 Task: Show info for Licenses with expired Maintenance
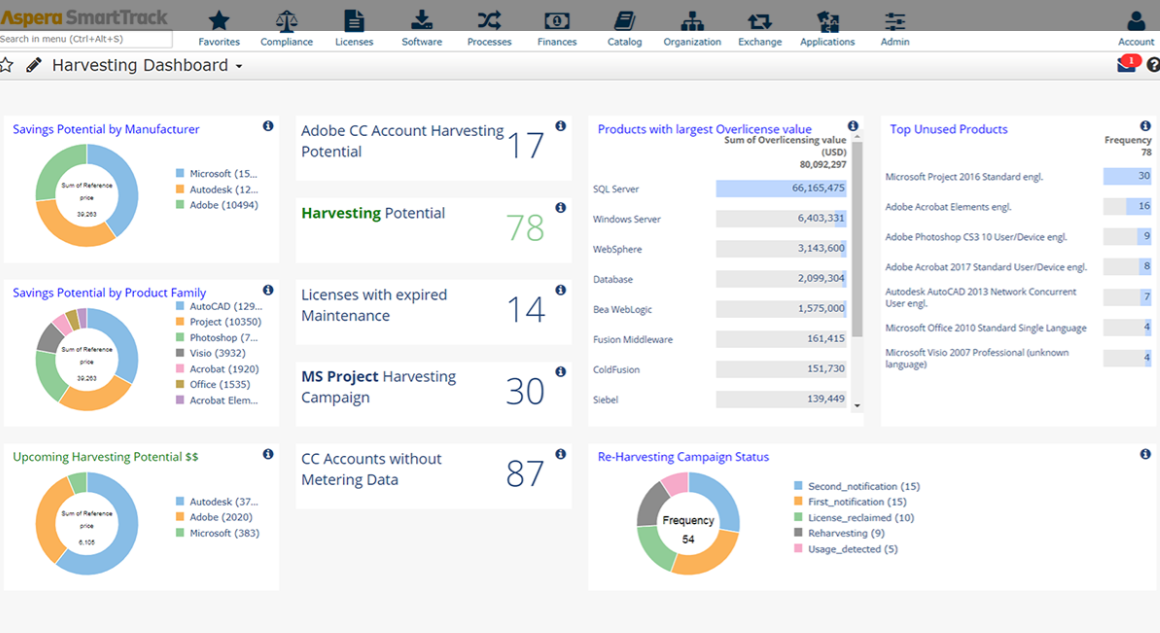561,290
